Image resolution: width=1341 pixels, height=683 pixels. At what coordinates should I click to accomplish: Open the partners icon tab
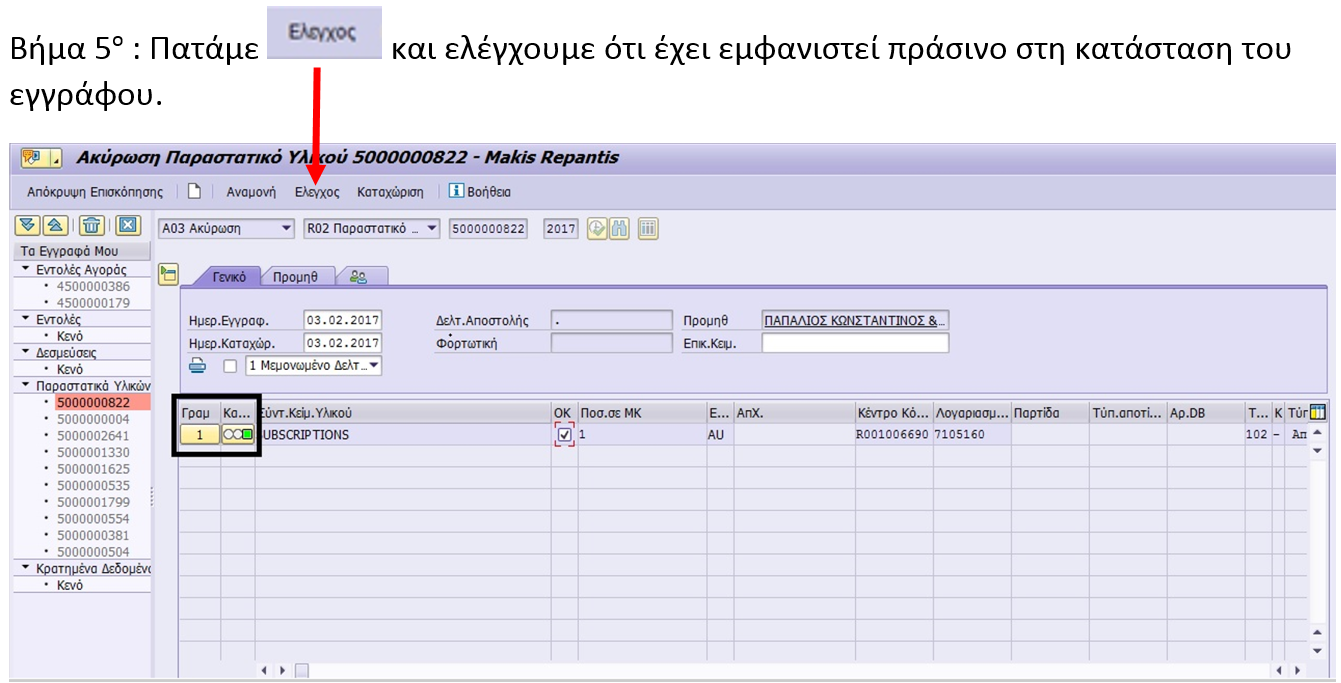(359, 277)
